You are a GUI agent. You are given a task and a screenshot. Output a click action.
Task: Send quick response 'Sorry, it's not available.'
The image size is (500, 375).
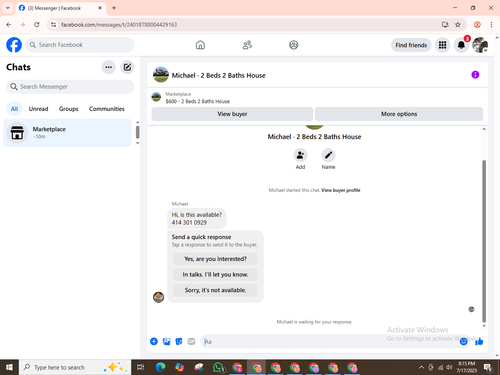[215, 290]
